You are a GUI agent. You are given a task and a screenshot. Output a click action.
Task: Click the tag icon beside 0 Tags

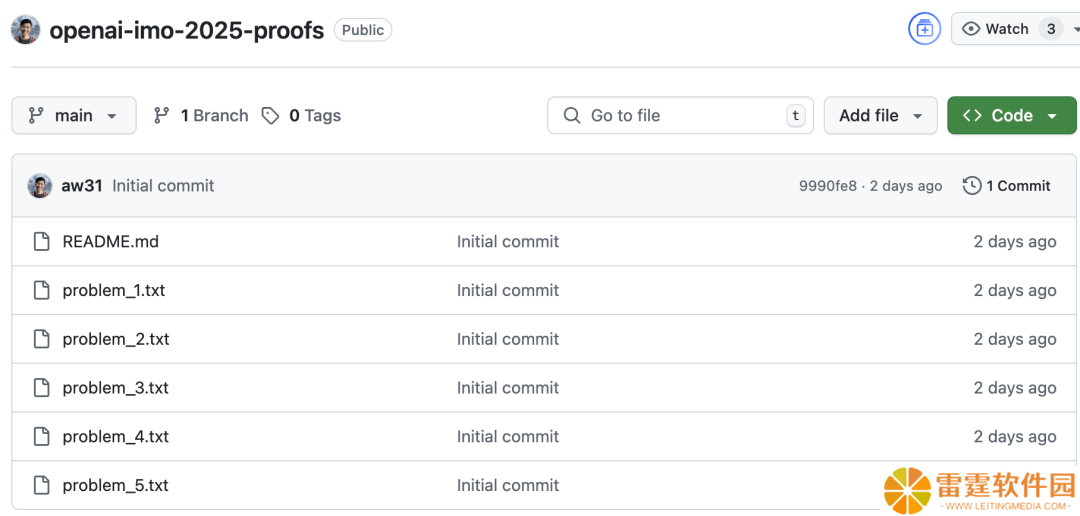(x=271, y=116)
